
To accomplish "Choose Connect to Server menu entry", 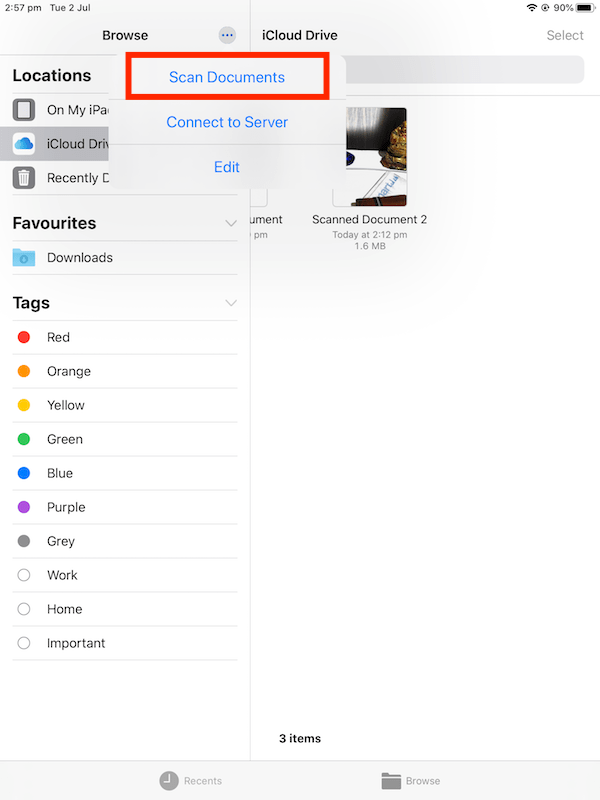I will 227,122.
